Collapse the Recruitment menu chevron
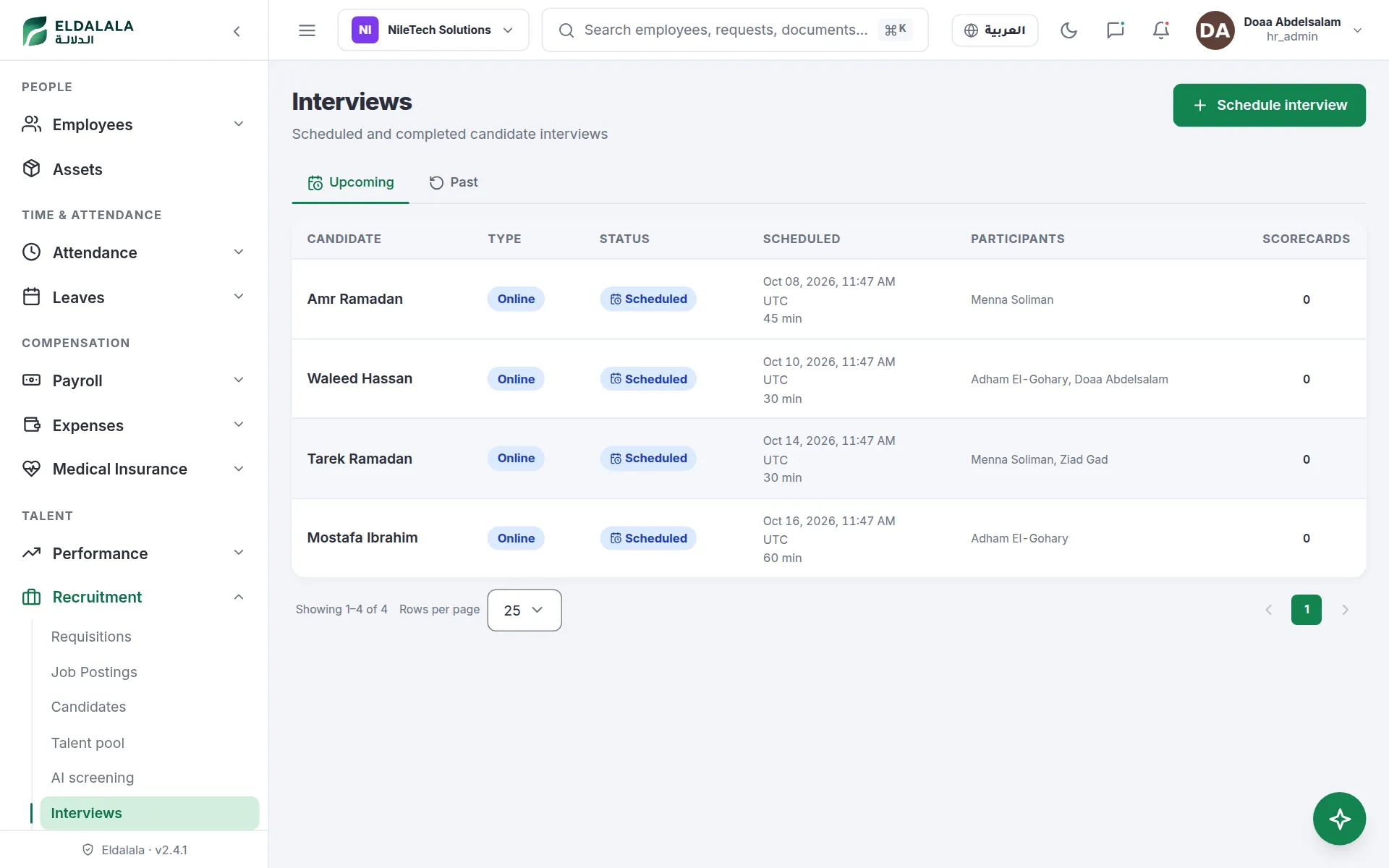1389x868 pixels. click(x=239, y=597)
